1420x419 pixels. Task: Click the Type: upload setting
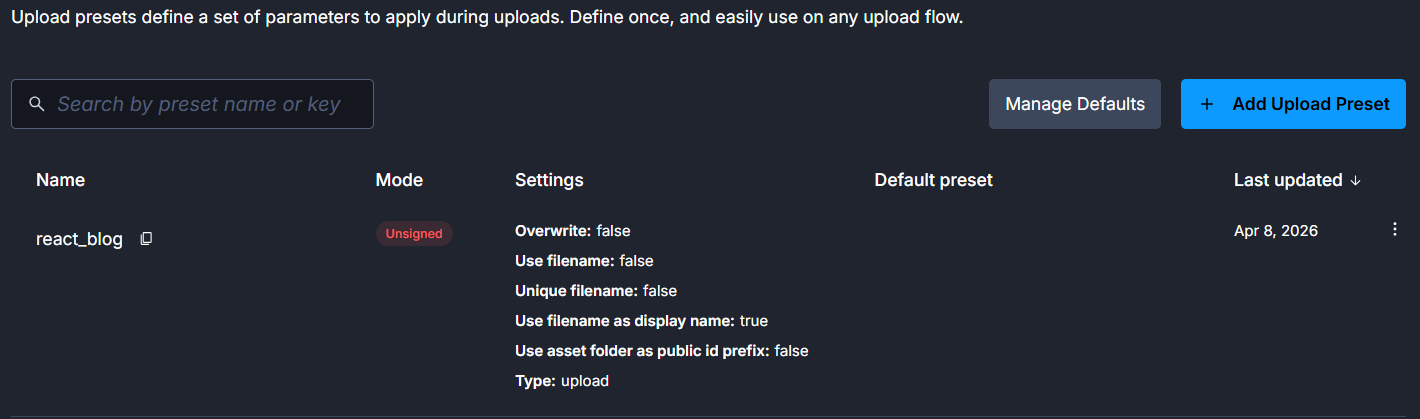[x=561, y=381]
